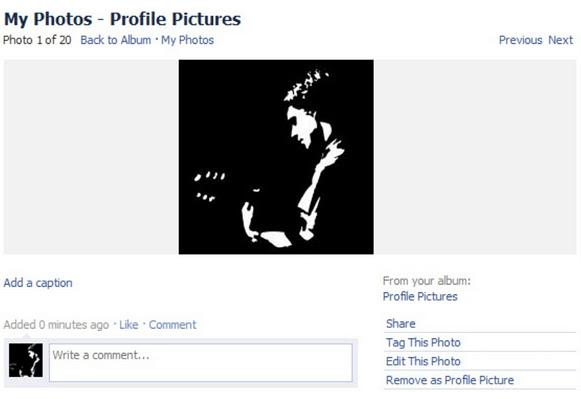
Task: Click the small profile picture thumbnail
Action: point(26,360)
